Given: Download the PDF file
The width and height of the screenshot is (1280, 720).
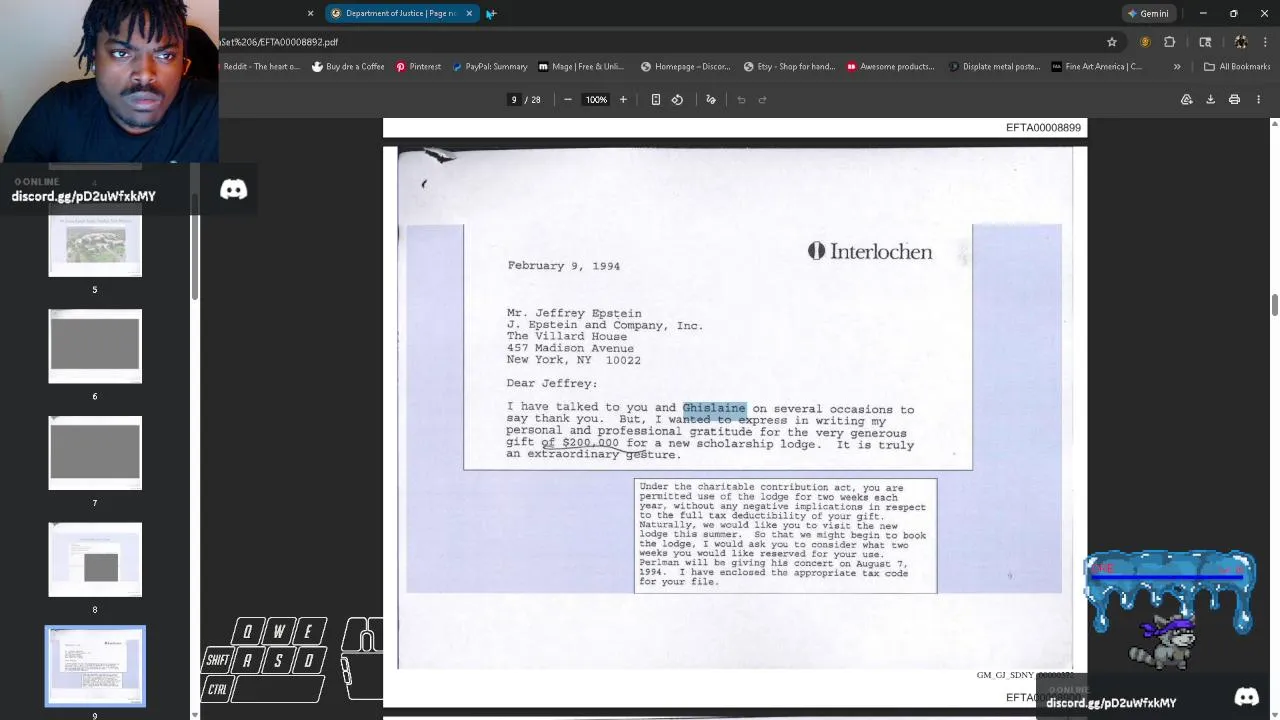Looking at the screenshot, I should click(x=1210, y=99).
